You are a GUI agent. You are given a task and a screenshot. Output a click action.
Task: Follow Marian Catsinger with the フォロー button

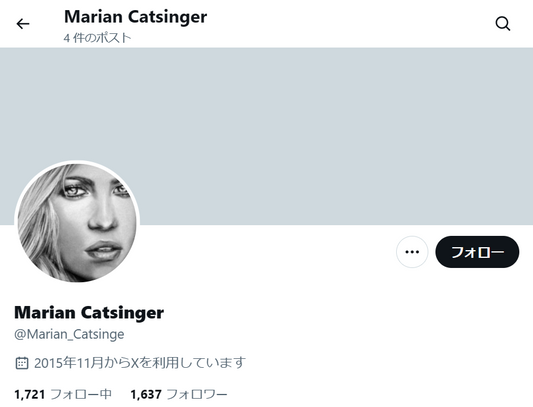coord(477,252)
